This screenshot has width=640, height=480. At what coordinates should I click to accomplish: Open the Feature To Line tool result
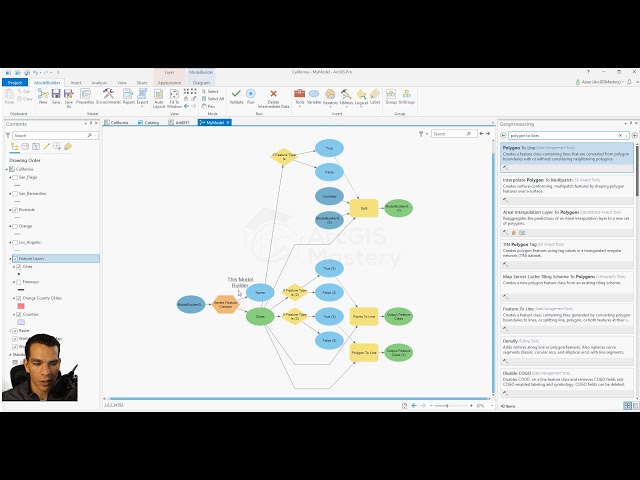[x=567, y=318]
